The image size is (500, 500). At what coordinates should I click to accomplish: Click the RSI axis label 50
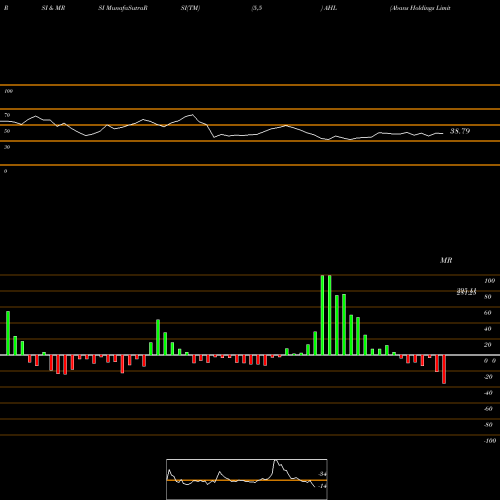pyautogui.click(x=7, y=131)
